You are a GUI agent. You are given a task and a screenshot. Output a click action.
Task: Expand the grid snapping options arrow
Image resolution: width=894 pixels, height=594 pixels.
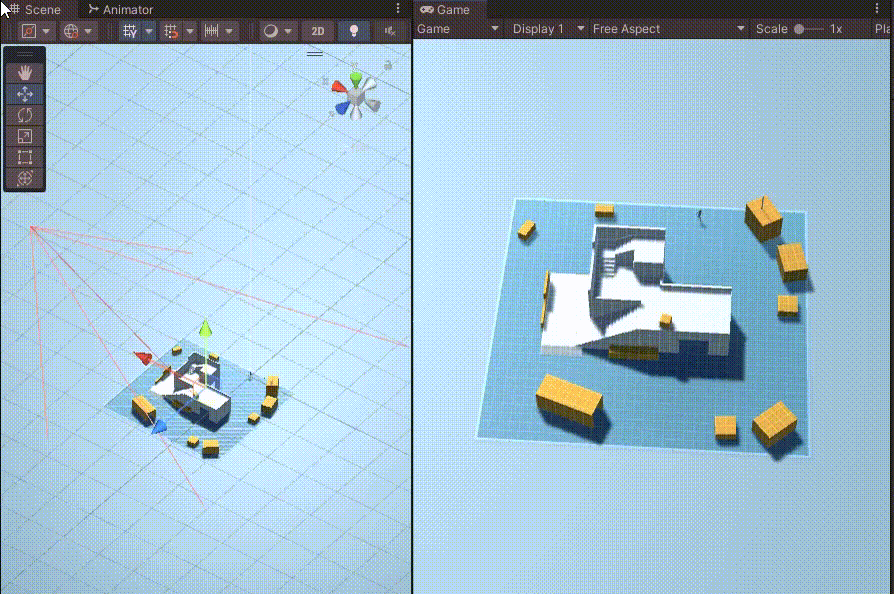[190, 31]
